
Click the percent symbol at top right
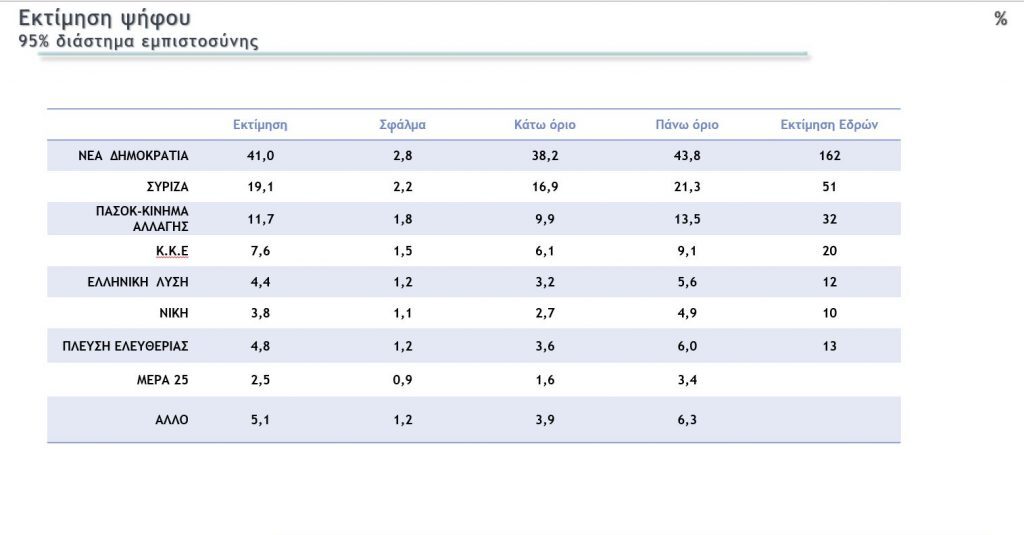coord(1000,19)
